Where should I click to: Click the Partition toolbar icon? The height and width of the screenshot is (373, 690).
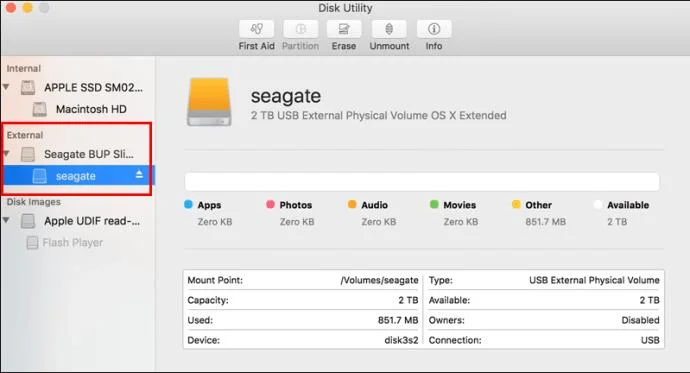(x=301, y=29)
